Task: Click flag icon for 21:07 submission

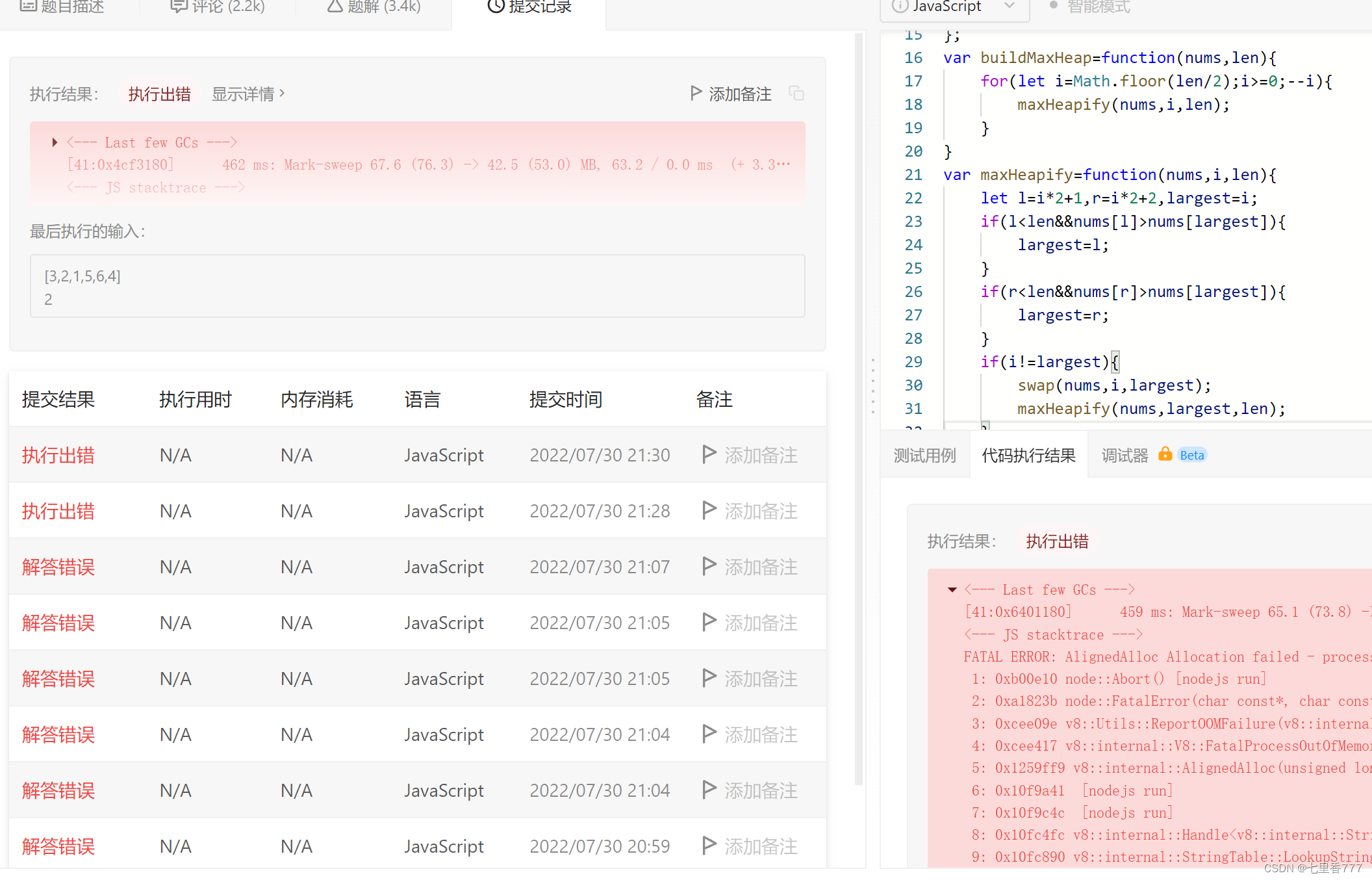Action: click(x=709, y=566)
